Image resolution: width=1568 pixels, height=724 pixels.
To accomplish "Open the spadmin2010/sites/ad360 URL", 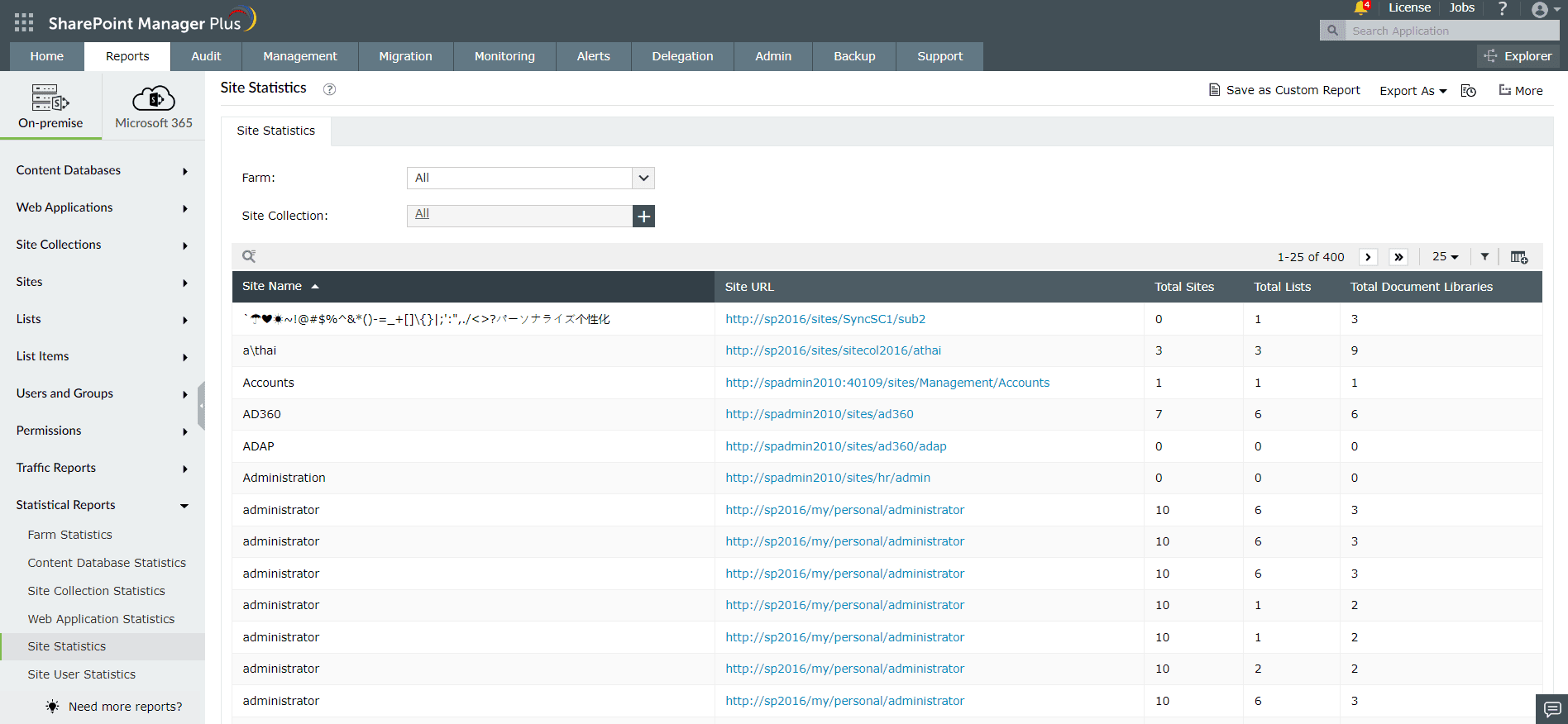I will coord(820,414).
